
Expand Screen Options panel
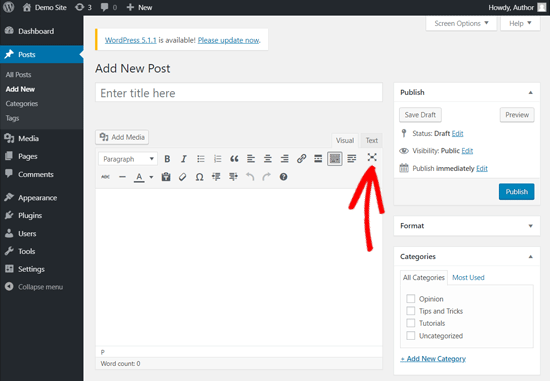461,24
